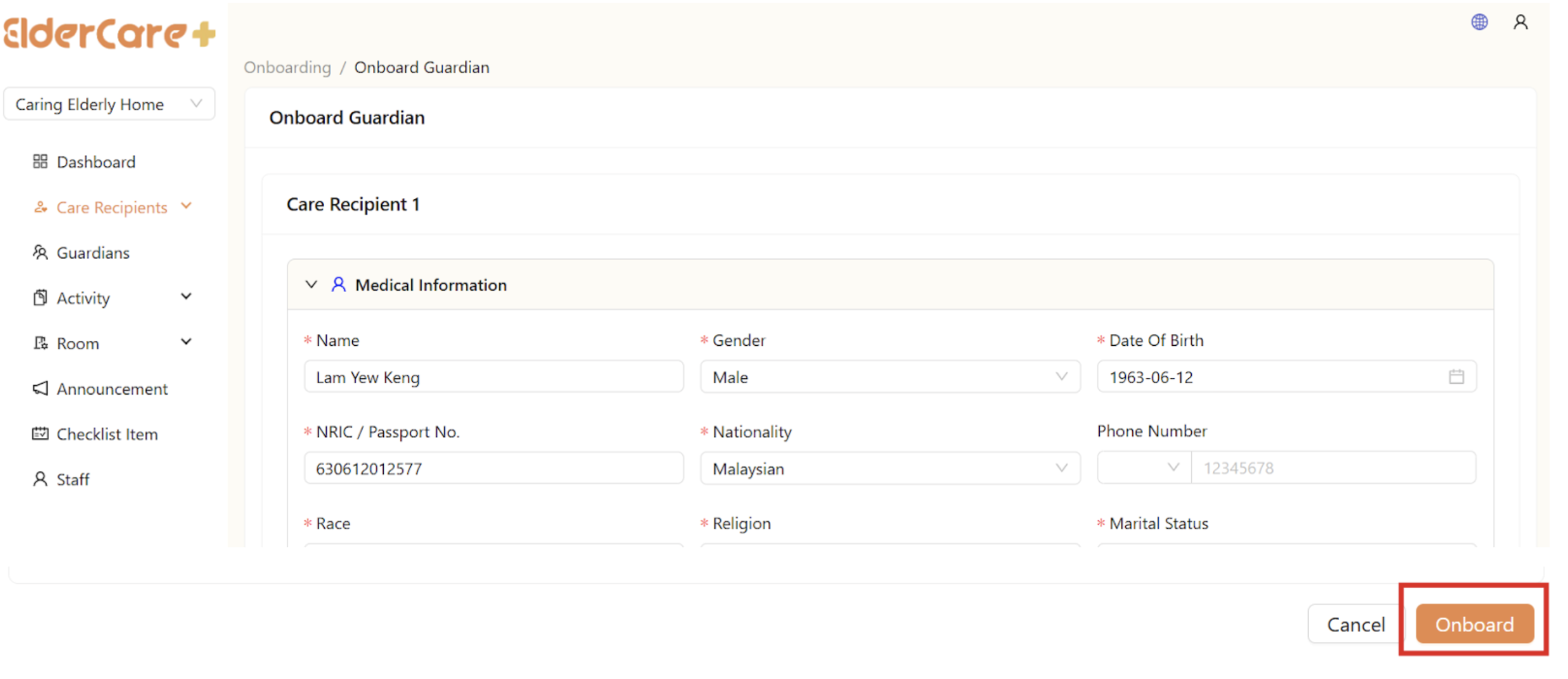Expand the Room menu
The width and height of the screenshot is (1568, 679).
click(186, 343)
